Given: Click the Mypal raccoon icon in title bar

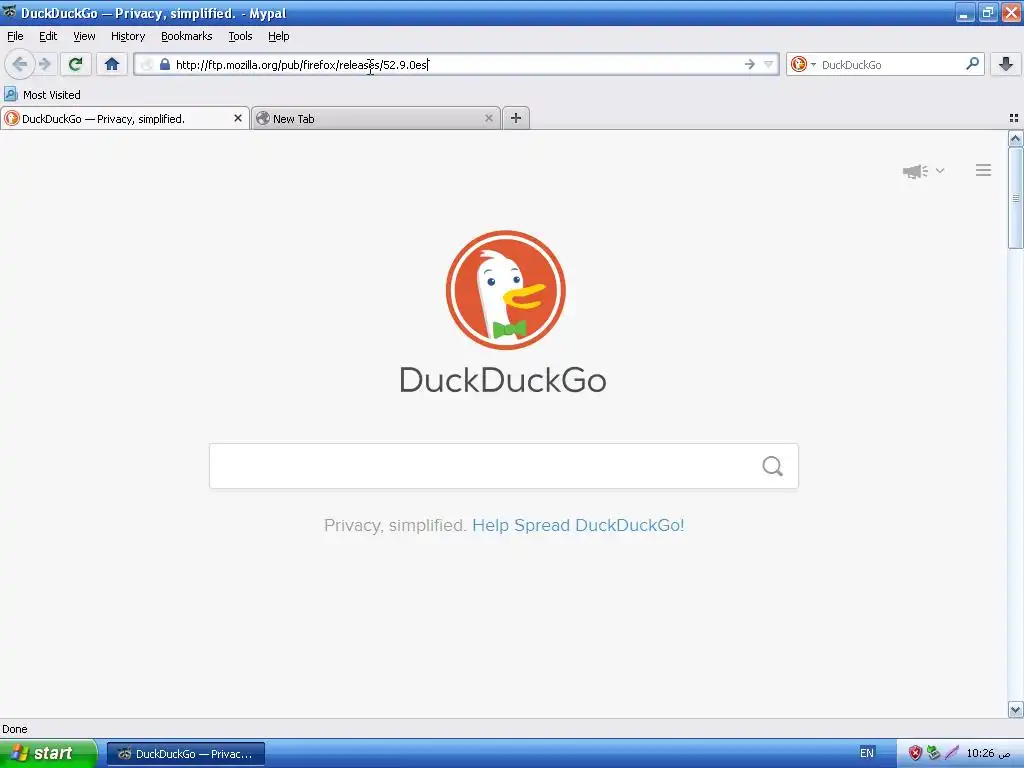Looking at the screenshot, I should click(x=9, y=12).
